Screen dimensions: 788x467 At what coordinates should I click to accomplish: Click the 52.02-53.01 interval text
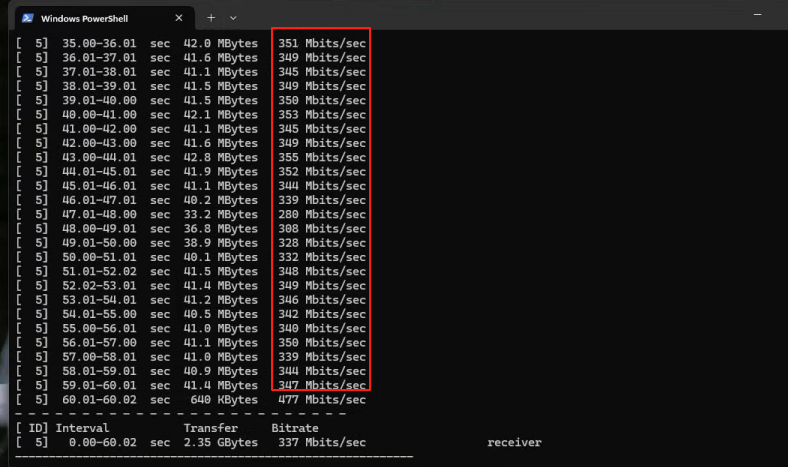(x=99, y=286)
